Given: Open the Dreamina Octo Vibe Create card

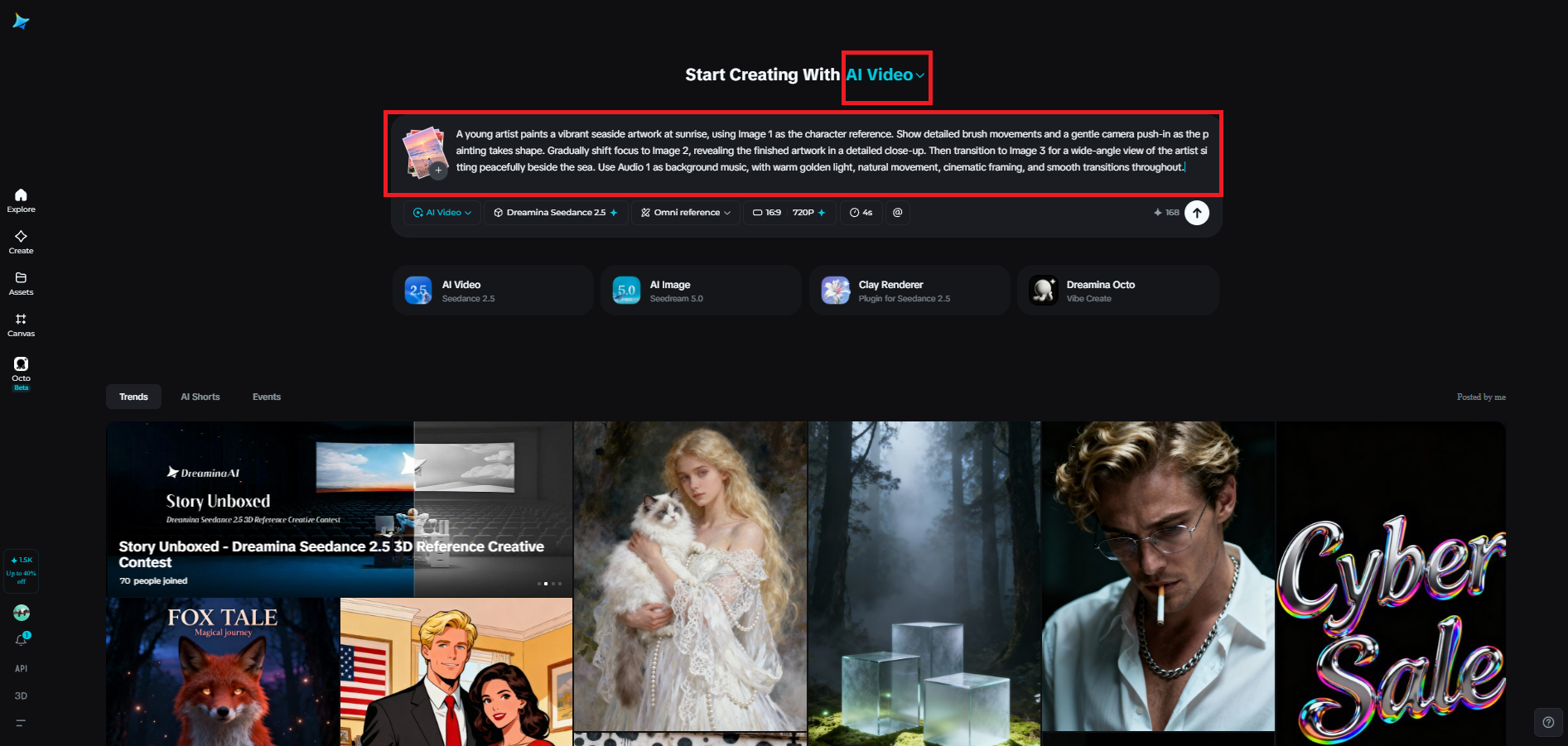Looking at the screenshot, I should tap(1118, 291).
